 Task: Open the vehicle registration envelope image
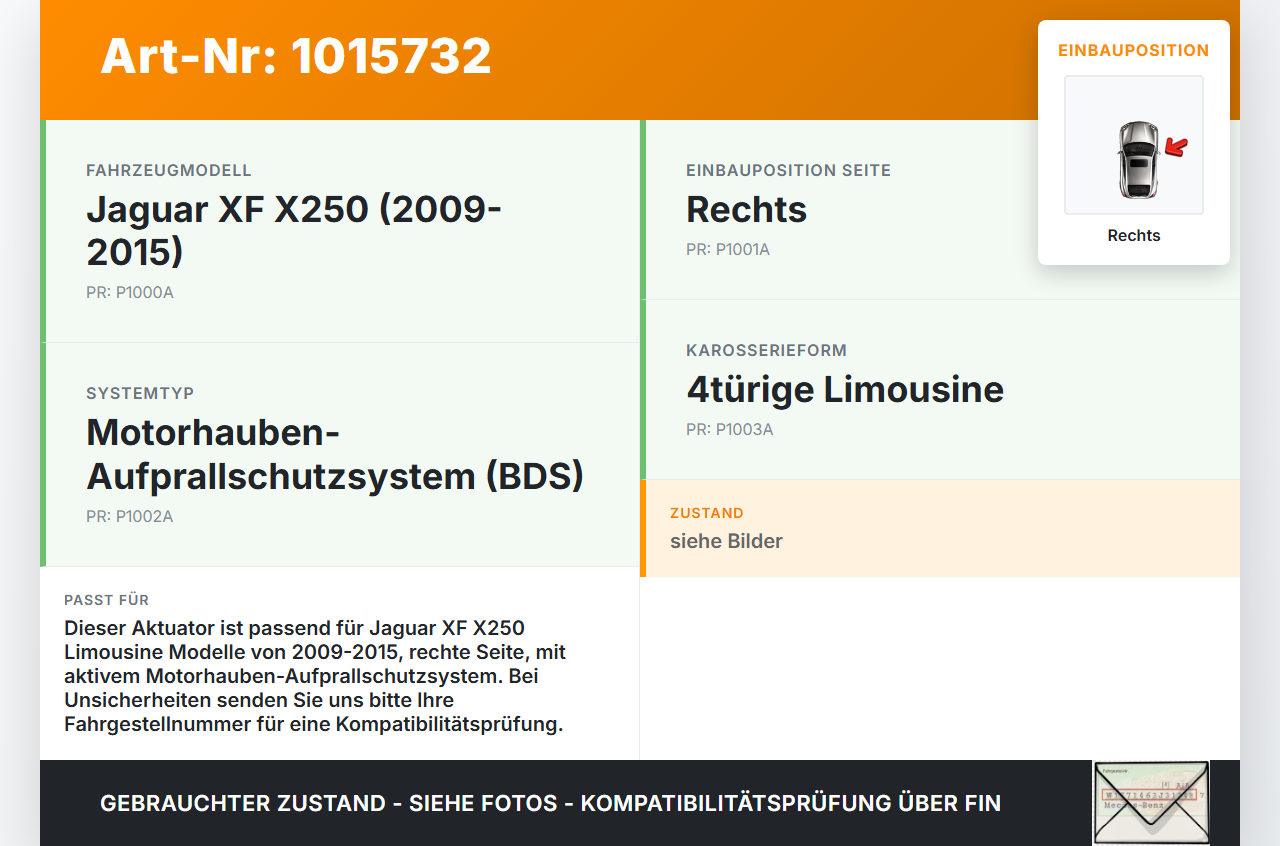point(1148,803)
